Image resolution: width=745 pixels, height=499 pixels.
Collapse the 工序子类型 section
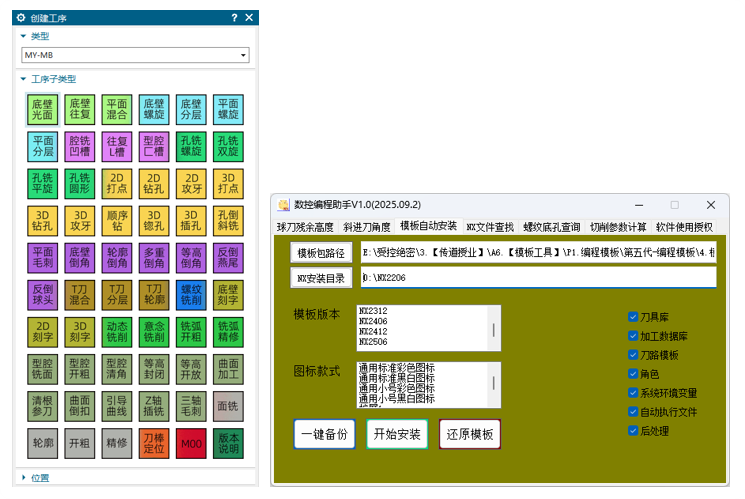tap(24, 79)
